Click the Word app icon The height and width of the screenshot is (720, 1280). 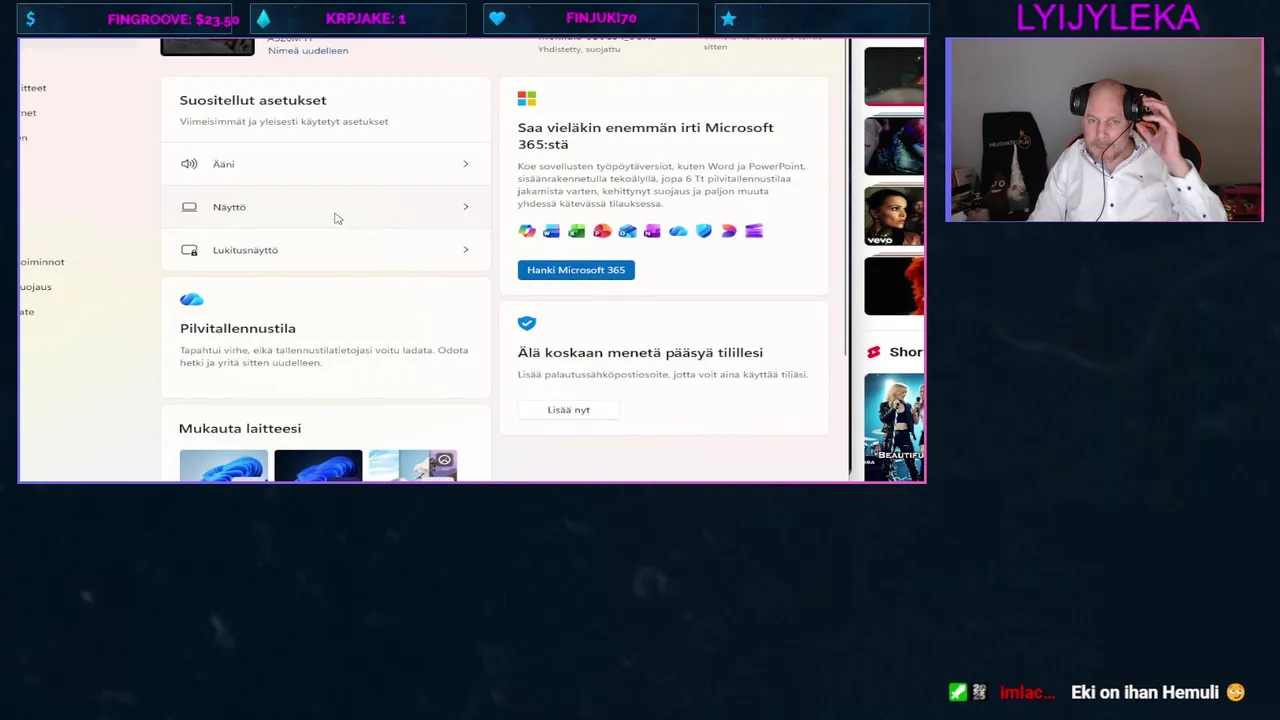(x=551, y=231)
